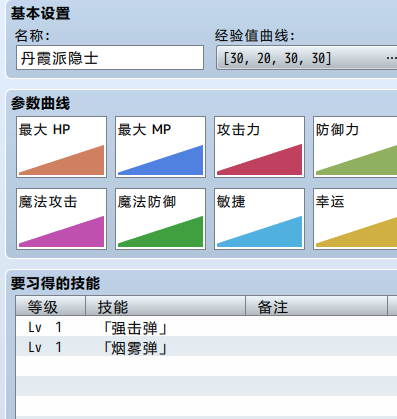Image resolution: width=397 pixels, height=419 pixels.
Task: Select the 「强击弹」 skill row
Action: (206, 326)
